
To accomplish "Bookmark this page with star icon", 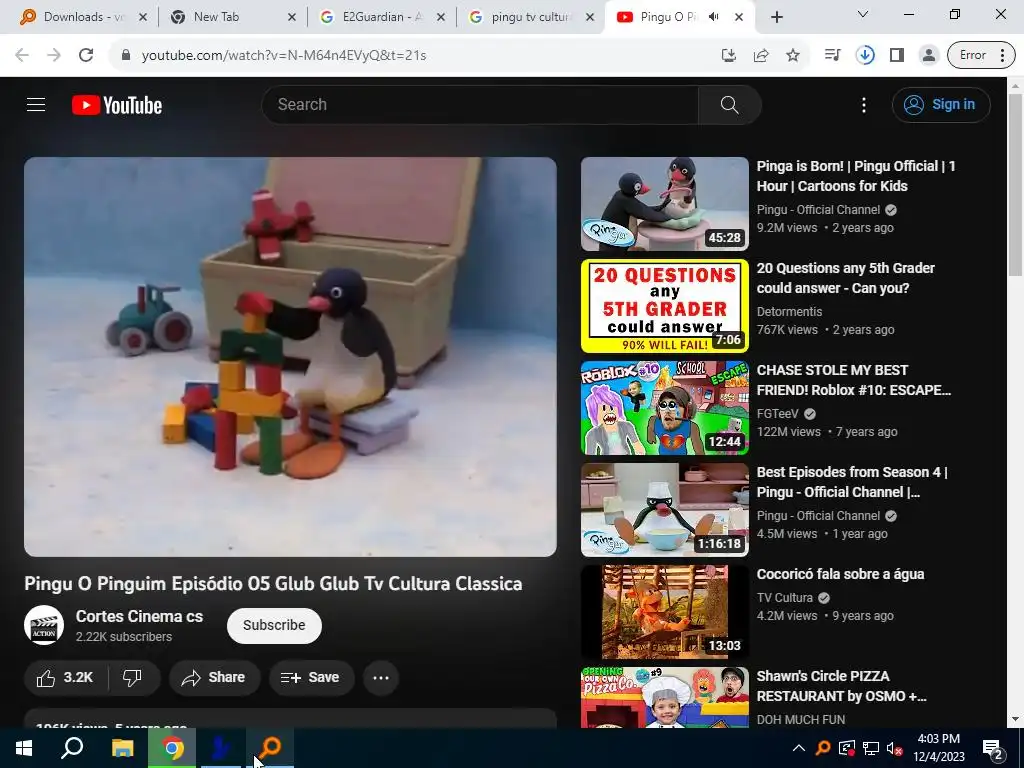I will 793,55.
